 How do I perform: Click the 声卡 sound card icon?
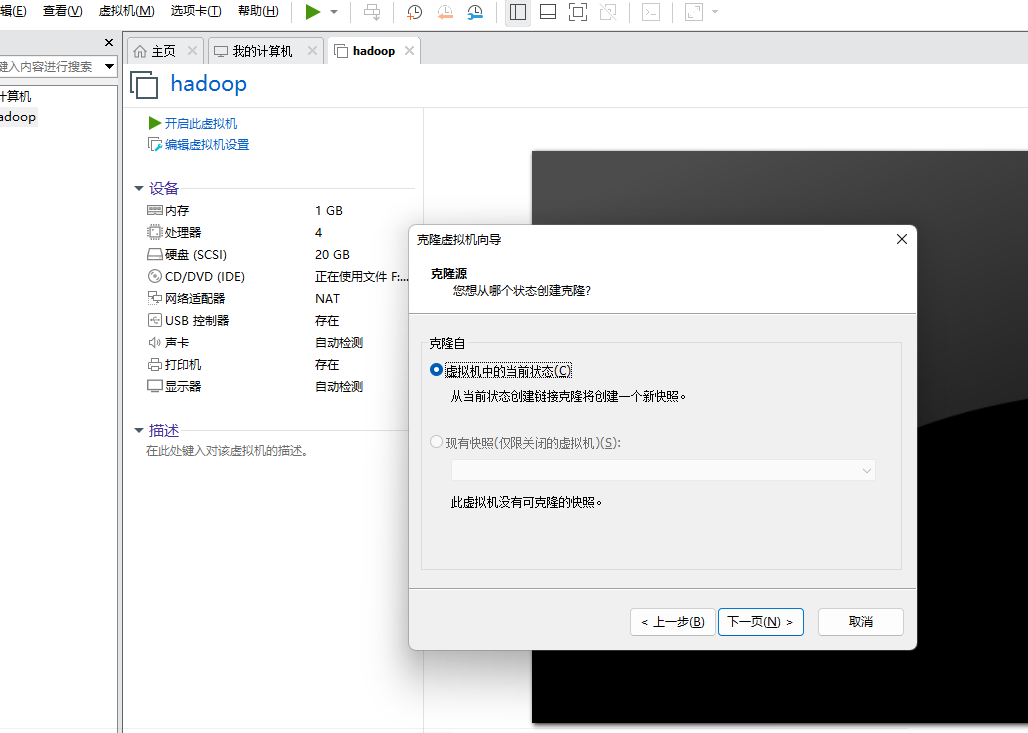click(155, 342)
